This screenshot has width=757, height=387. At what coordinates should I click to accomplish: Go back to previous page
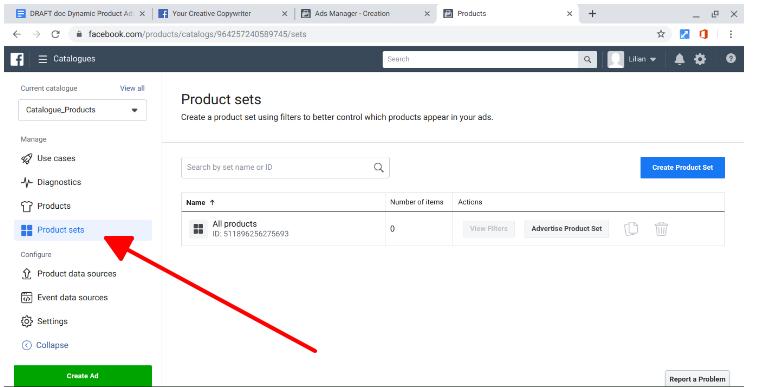point(17,34)
